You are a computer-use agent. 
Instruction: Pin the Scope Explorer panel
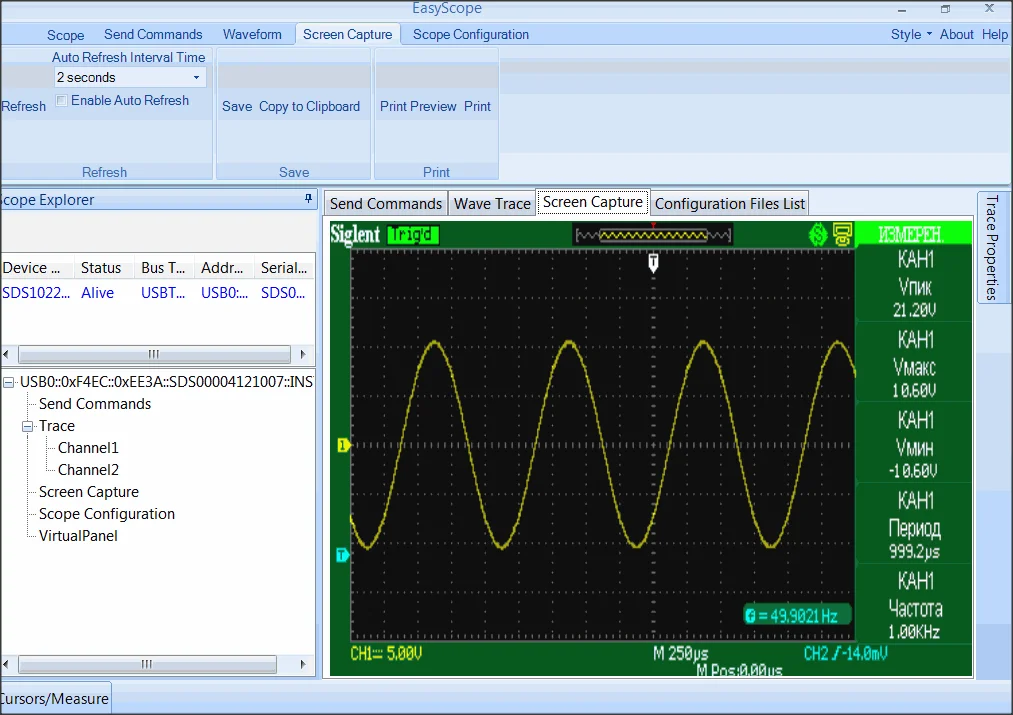click(x=308, y=200)
